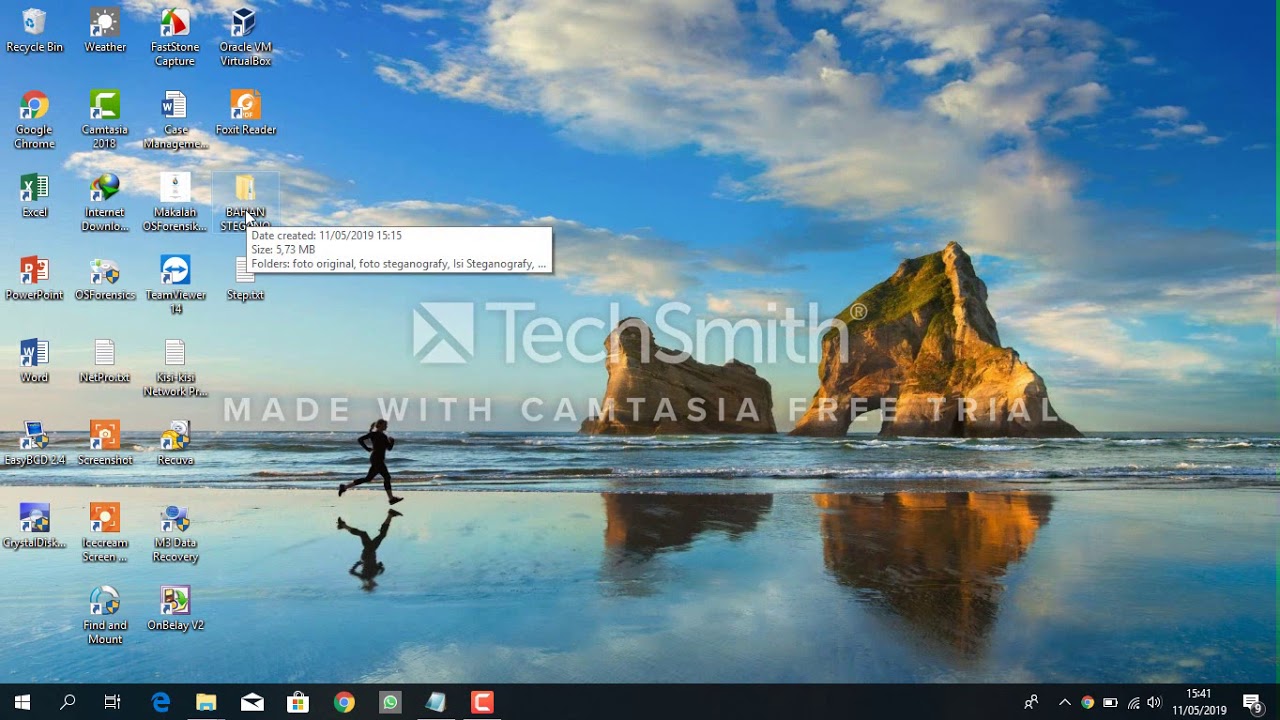Screen dimensions: 1280x720
Task: Select the OSForensics desktop shortcut
Action: 105,279
